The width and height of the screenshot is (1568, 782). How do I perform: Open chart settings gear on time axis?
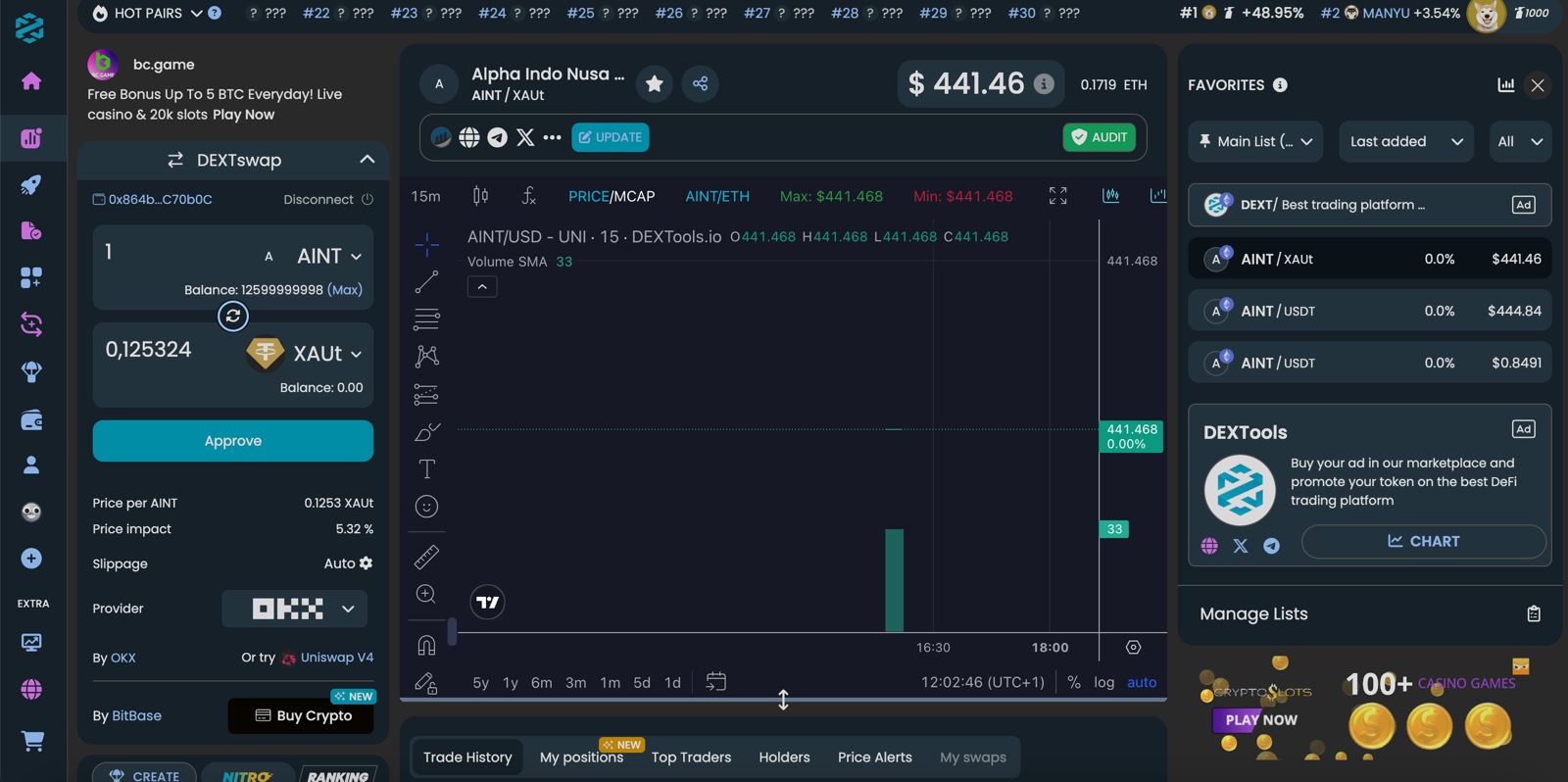coord(1133,648)
